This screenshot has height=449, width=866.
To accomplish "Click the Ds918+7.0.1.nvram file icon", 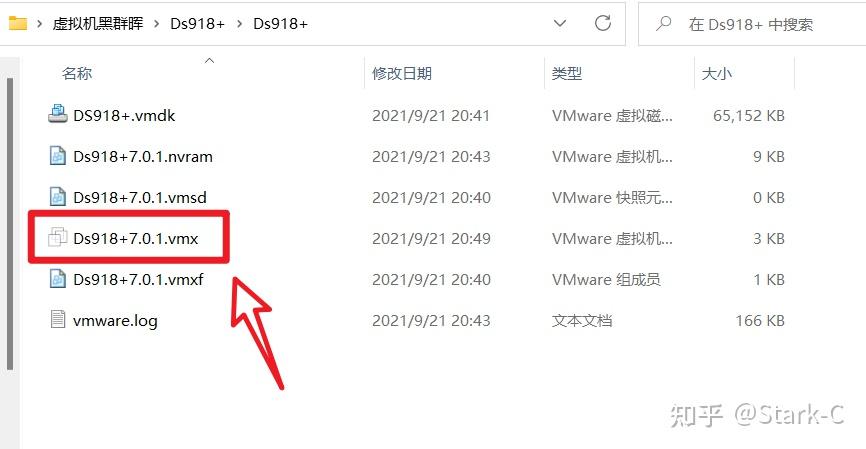I will click(x=57, y=156).
